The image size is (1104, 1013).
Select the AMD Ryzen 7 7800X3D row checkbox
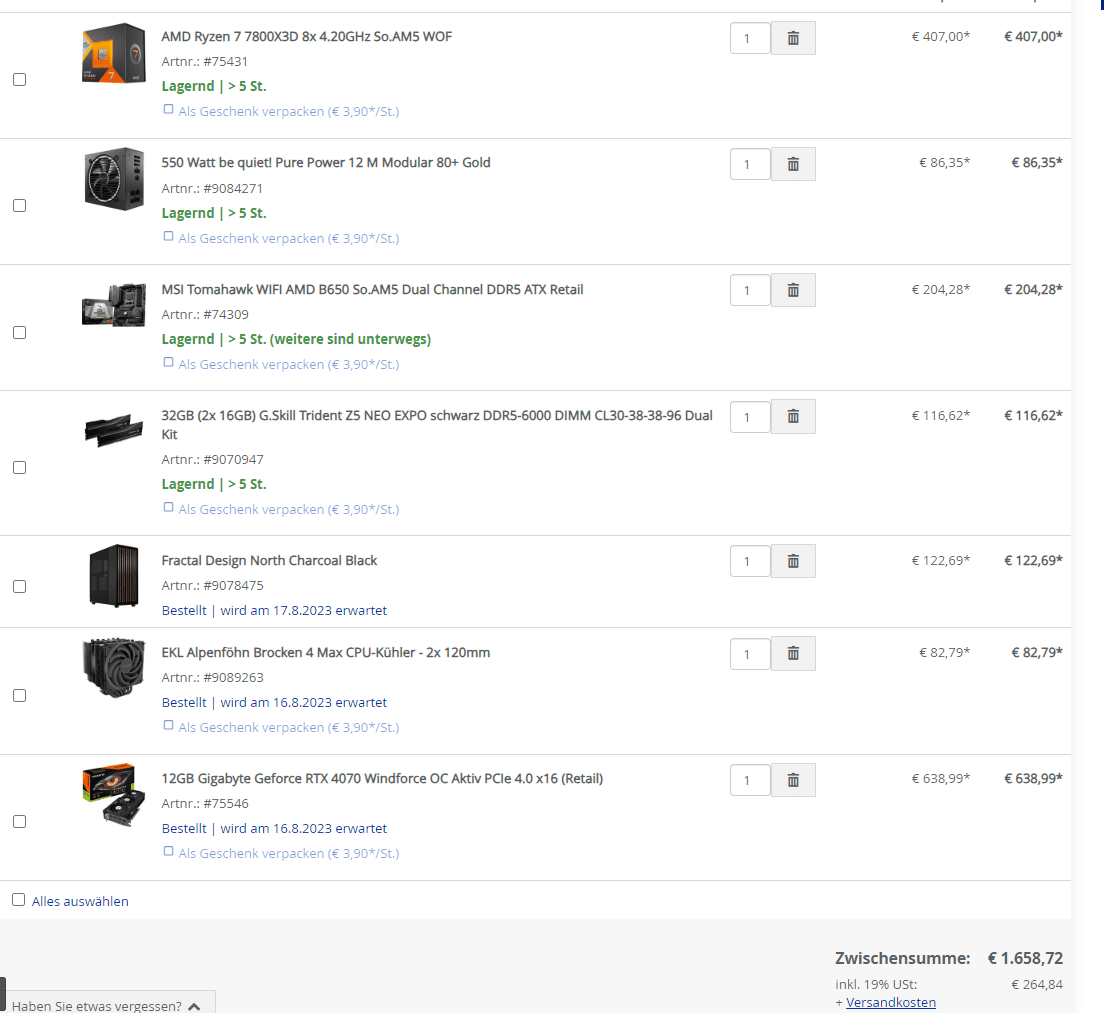[x=20, y=80]
